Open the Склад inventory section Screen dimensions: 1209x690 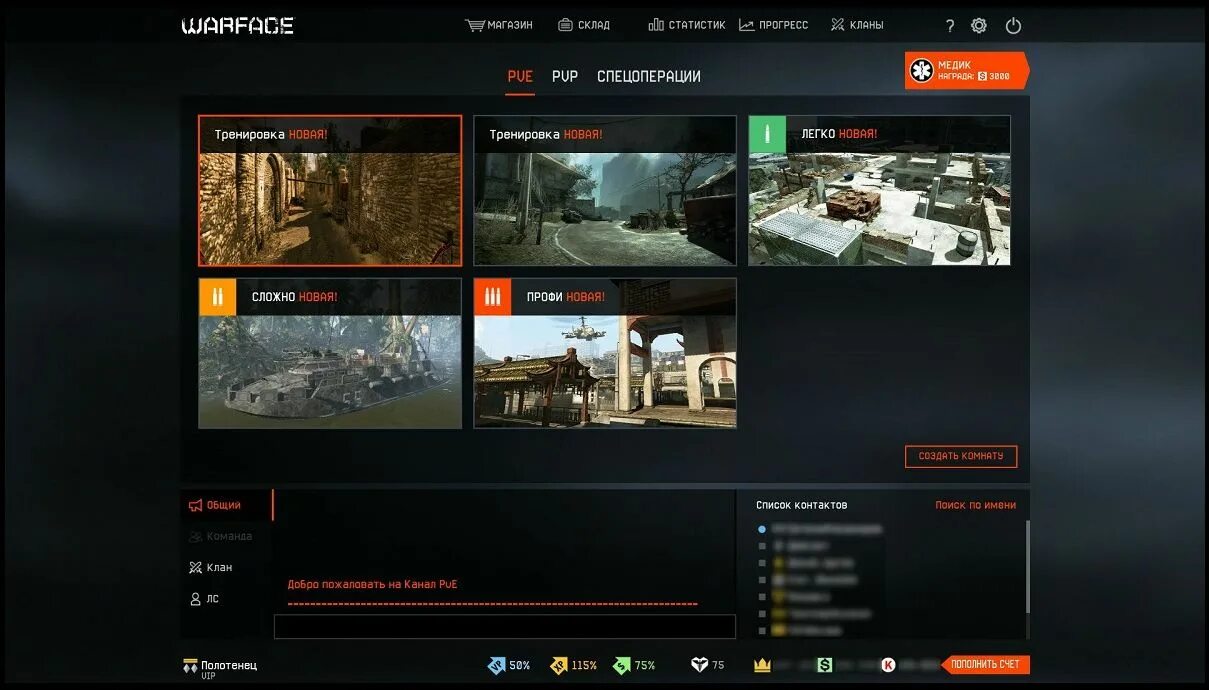[583, 25]
